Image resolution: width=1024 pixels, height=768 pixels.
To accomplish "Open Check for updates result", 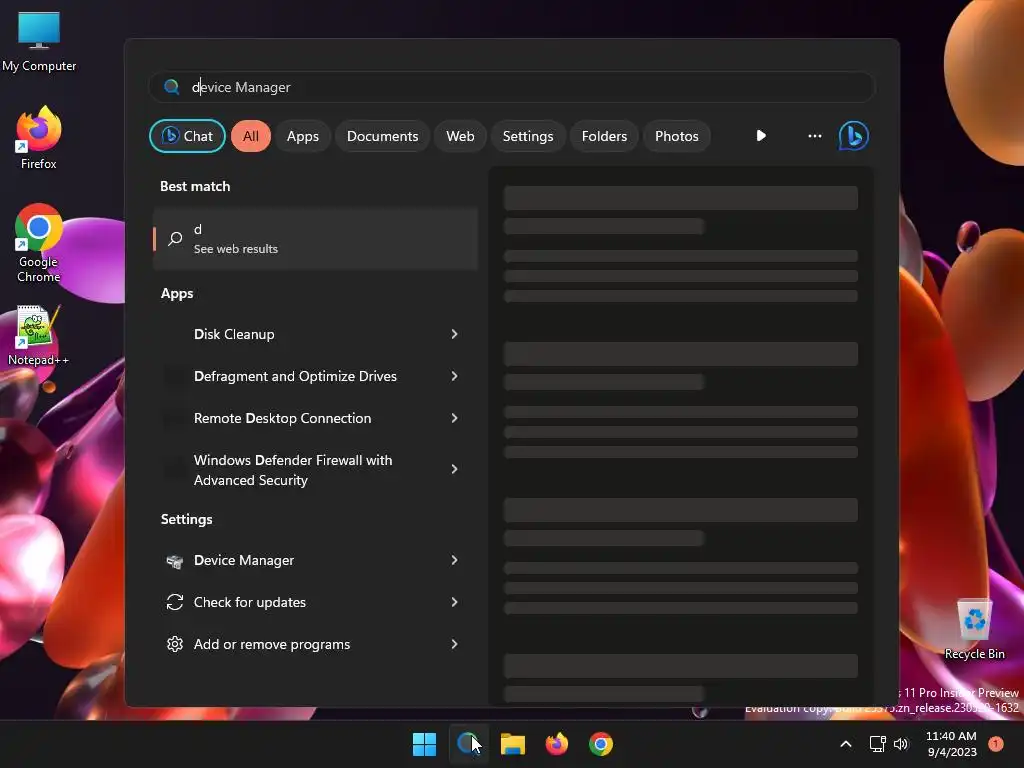I will [x=315, y=602].
